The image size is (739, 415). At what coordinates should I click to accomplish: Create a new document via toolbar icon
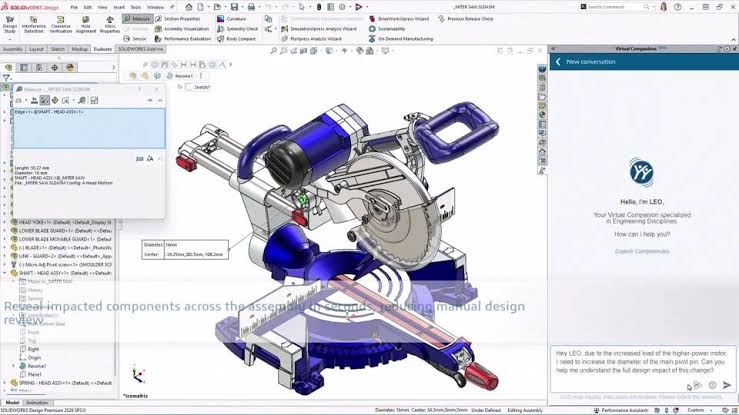201,7
